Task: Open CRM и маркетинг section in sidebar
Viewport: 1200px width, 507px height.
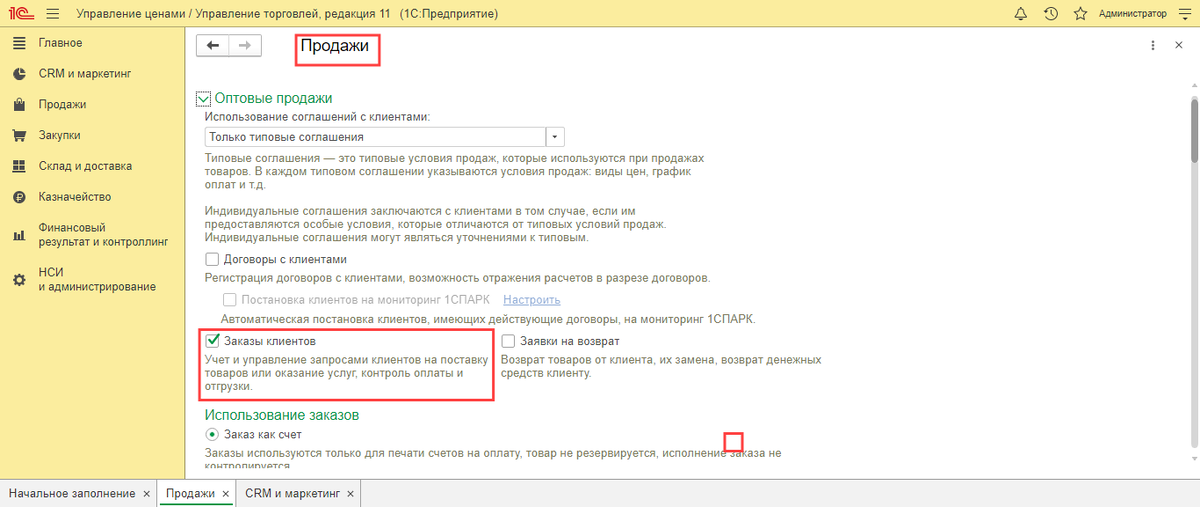Action: click(x=85, y=74)
